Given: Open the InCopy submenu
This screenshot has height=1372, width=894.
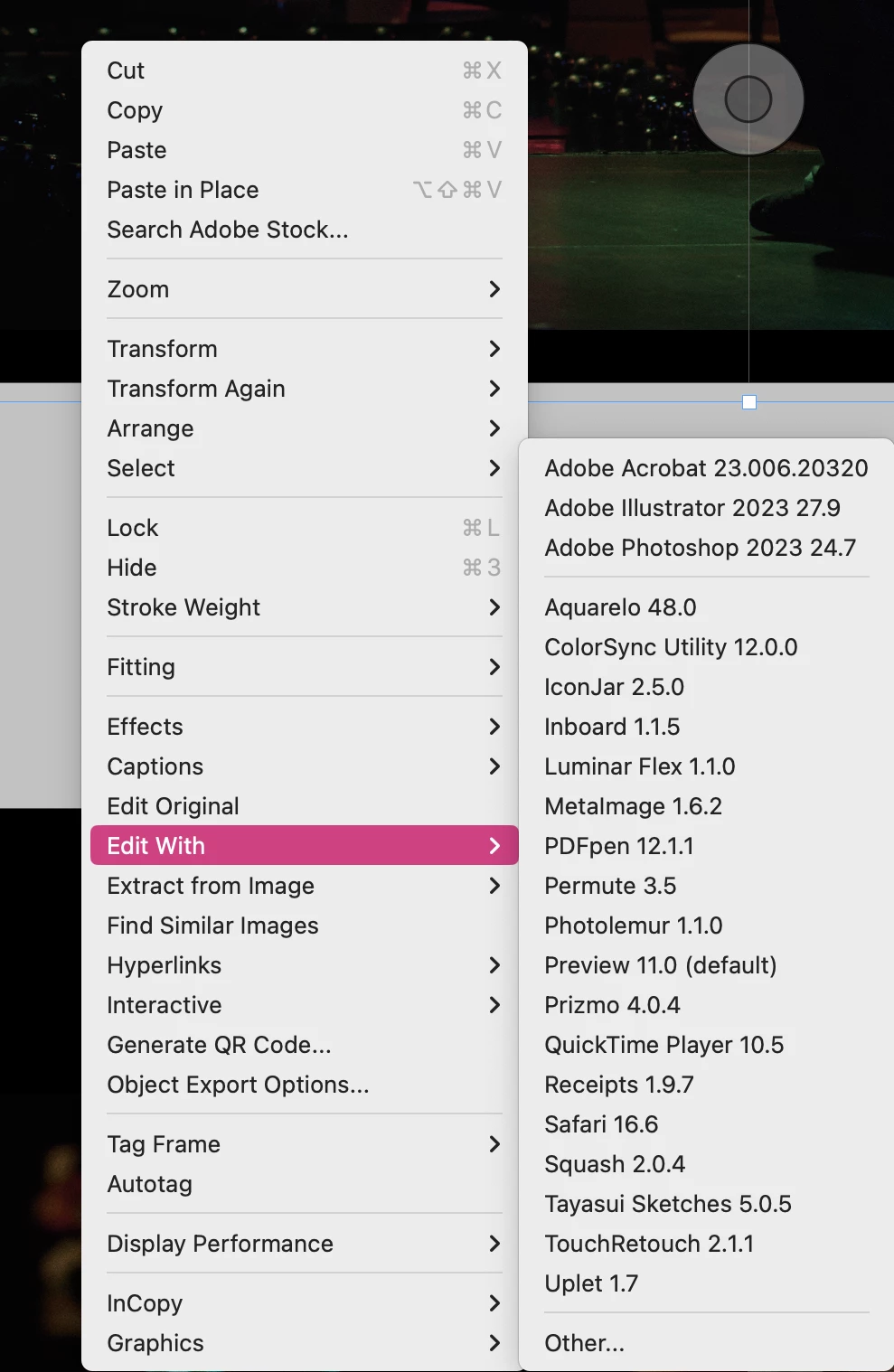Looking at the screenshot, I should pyautogui.click(x=305, y=1303).
